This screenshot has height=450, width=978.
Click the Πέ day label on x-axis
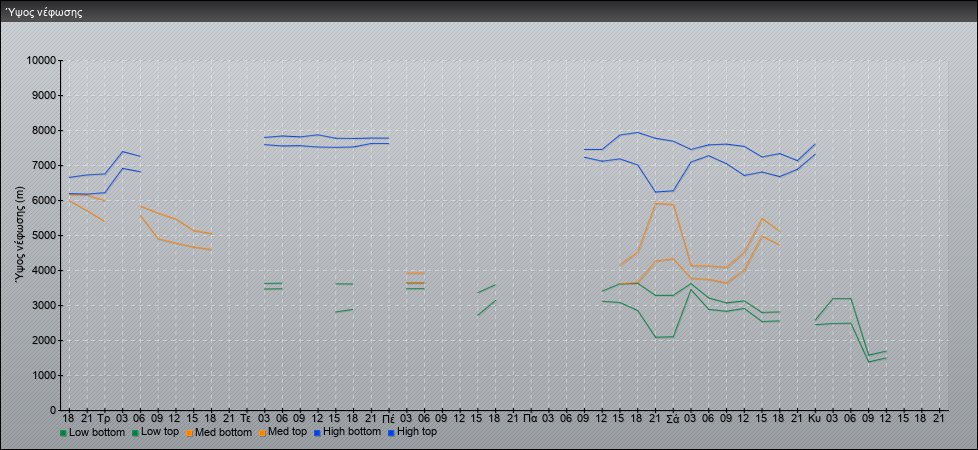click(389, 418)
